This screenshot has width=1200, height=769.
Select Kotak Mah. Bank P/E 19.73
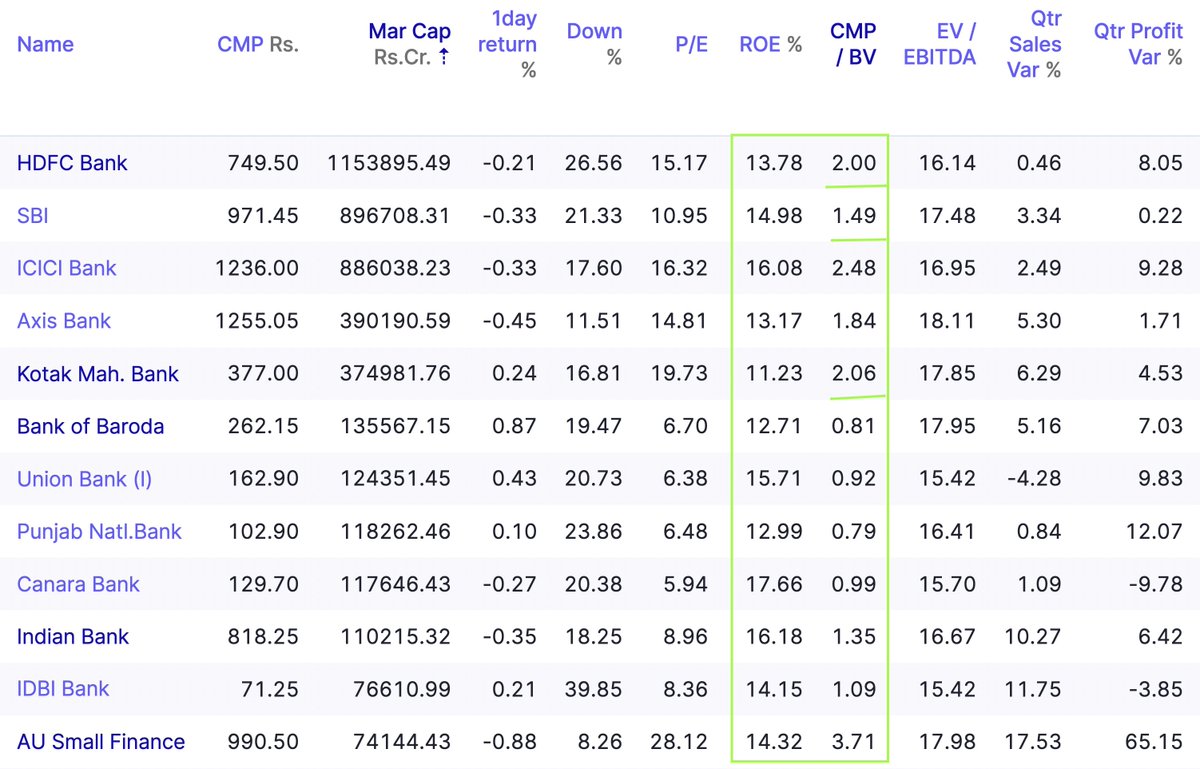(x=679, y=374)
